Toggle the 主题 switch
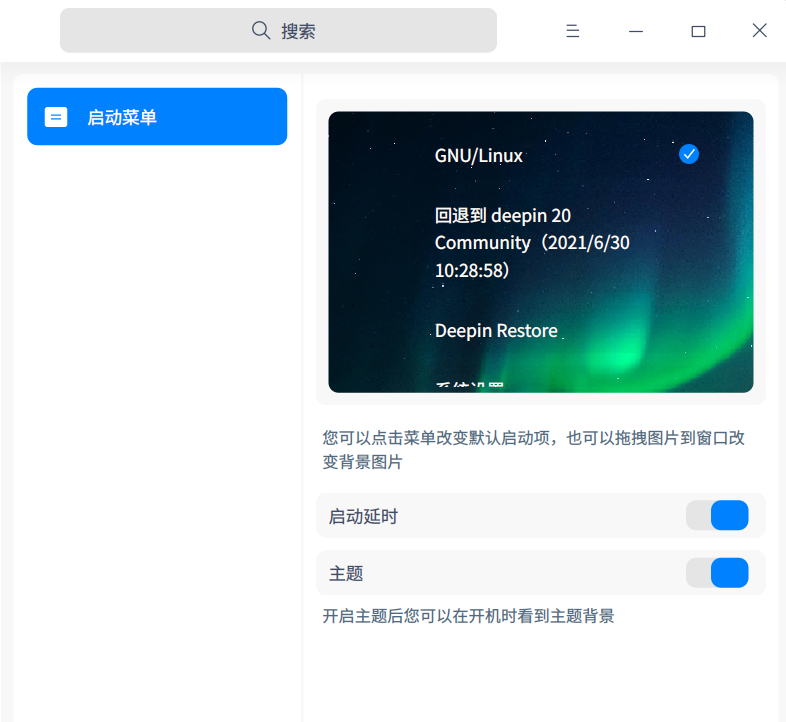This screenshot has height=722, width=786. point(717,573)
